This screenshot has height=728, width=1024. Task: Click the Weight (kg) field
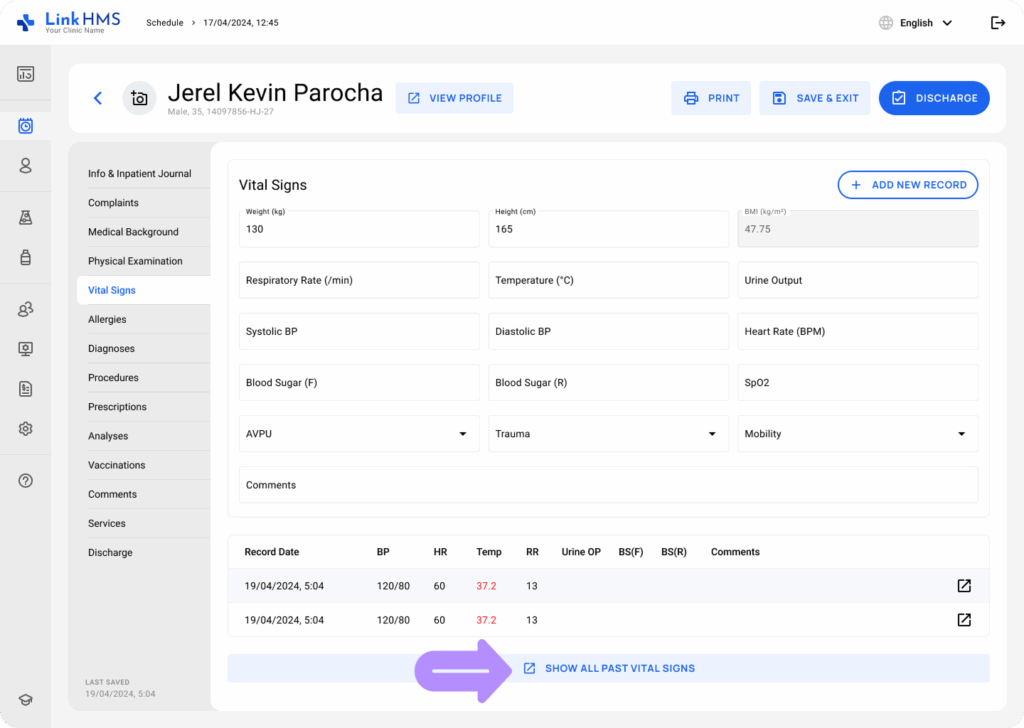coord(359,229)
